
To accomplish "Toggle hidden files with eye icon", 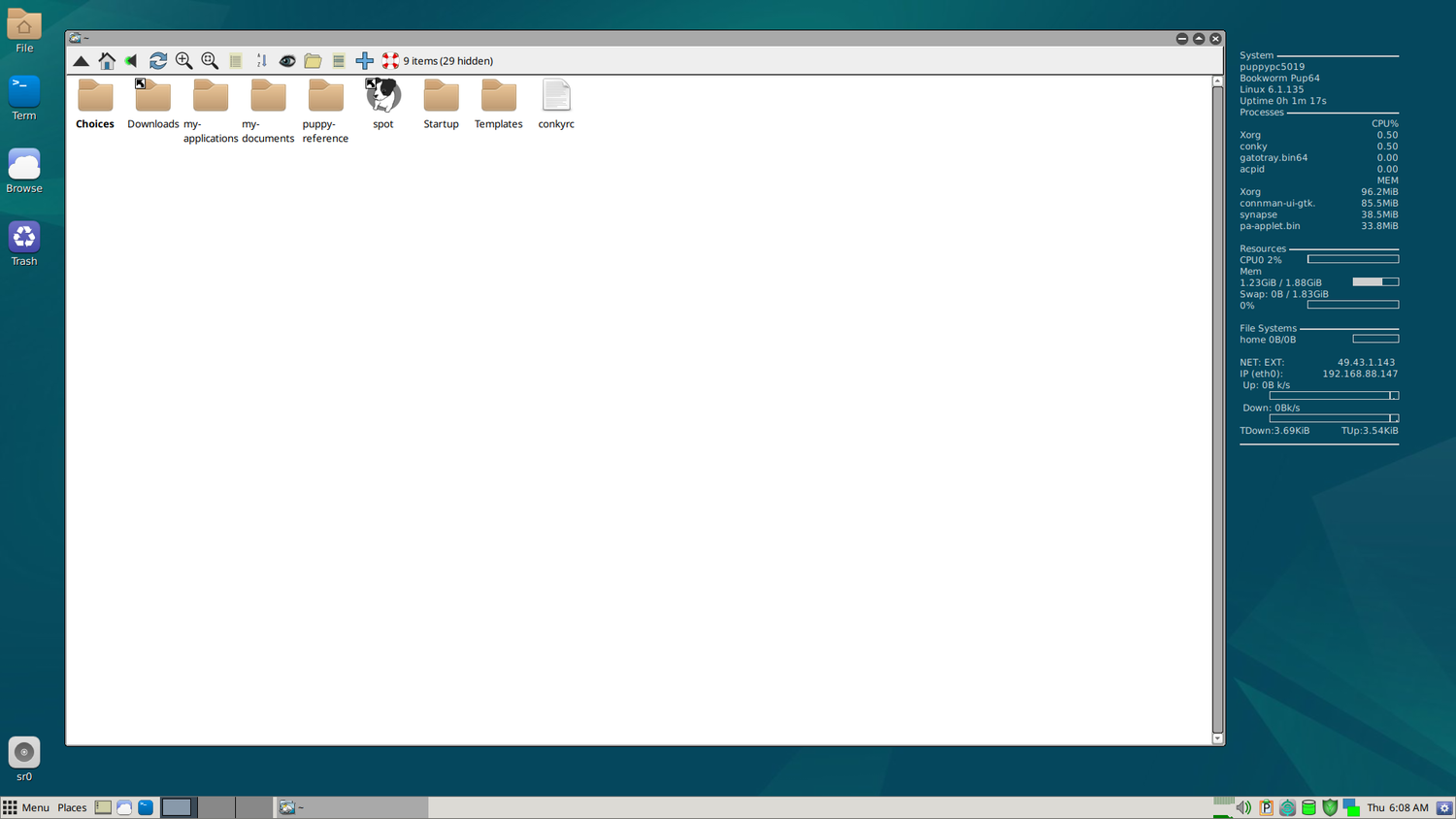I will pyautogui.click(x=287, y=61).
